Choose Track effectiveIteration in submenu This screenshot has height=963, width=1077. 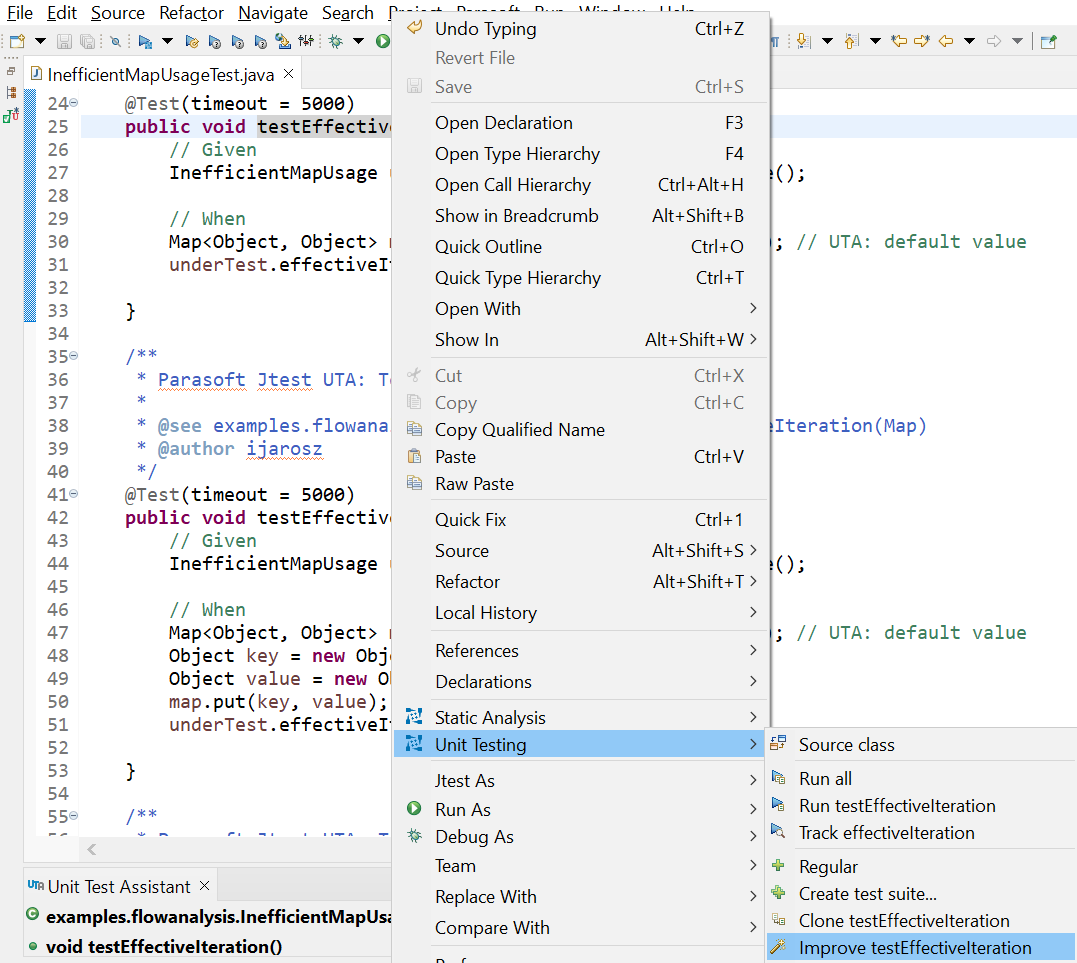(x=922, y=832)
